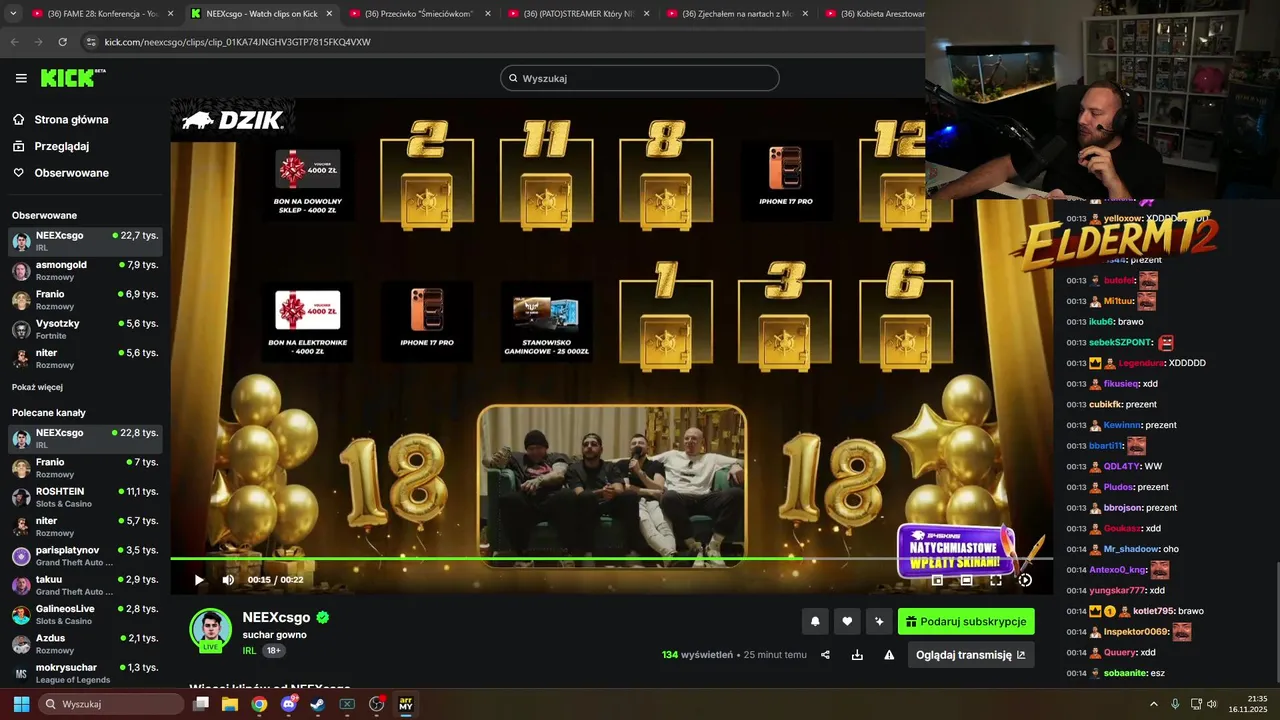The image size is (1280, 720).
Task: Switch to Przeciwko "Śmieciówkom" tab
Action: click(x=418, y=14)
